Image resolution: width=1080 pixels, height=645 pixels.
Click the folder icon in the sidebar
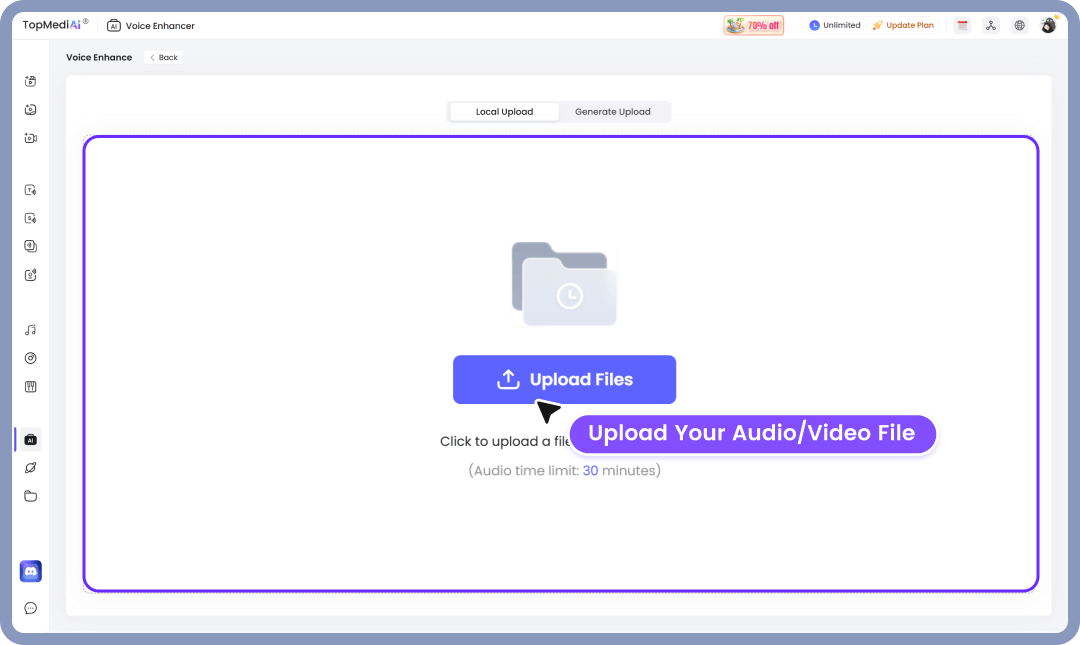30,495
